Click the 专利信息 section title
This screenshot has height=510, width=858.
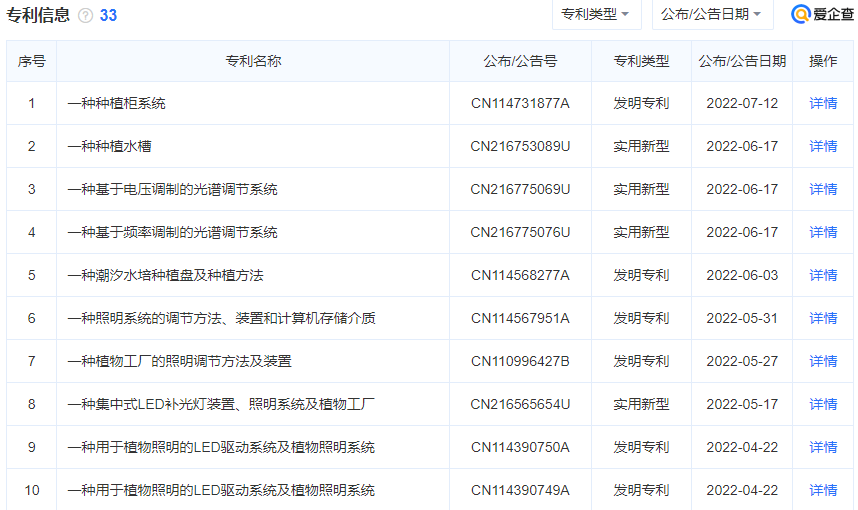pyautogui.click(x=38, y=15)
